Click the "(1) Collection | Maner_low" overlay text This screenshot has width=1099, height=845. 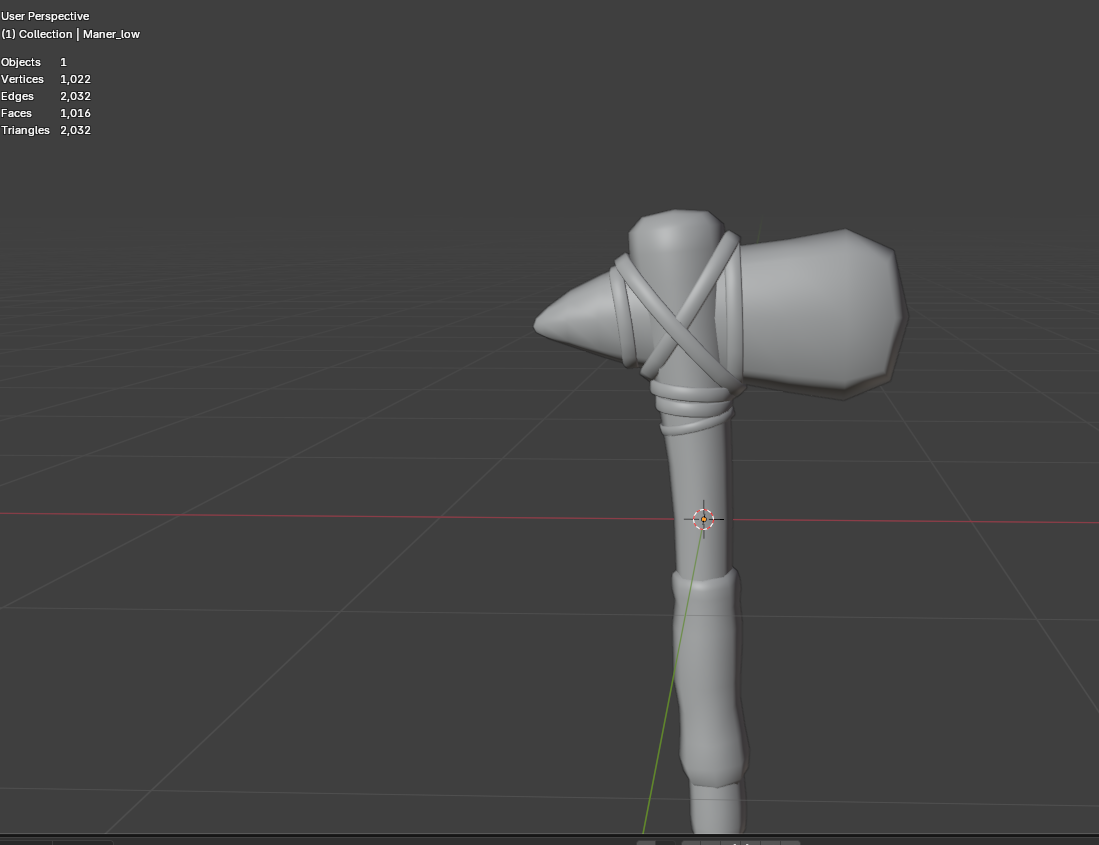[70, 34]
